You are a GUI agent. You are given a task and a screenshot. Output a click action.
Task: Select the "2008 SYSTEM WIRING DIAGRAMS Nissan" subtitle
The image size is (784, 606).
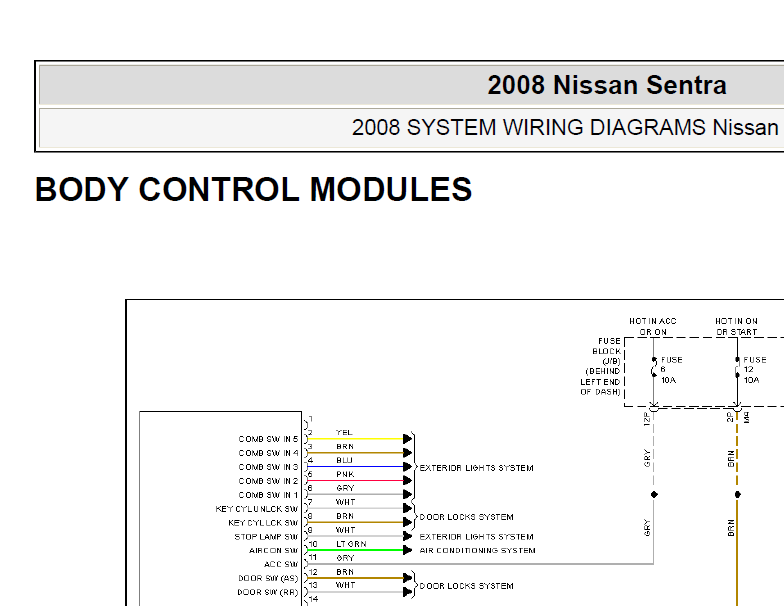(564, 128)
